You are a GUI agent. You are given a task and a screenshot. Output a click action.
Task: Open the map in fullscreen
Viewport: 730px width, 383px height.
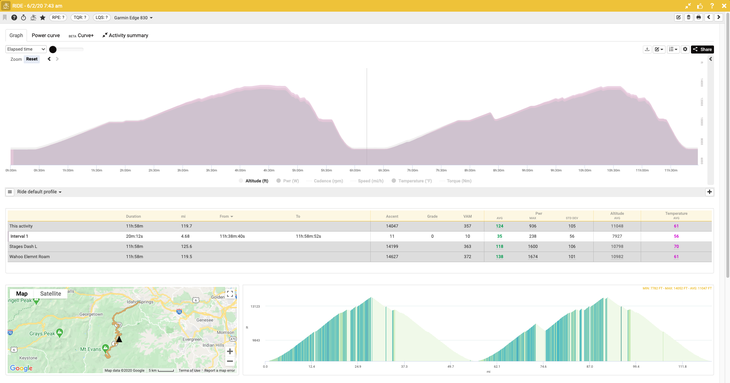pos(230,294)
